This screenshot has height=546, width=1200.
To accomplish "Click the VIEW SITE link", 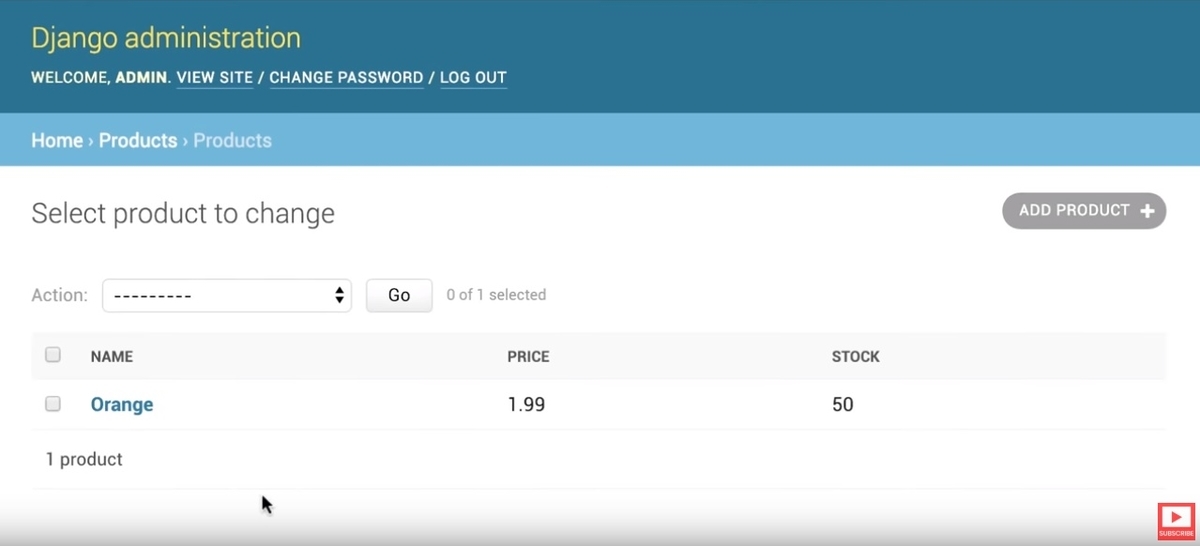I will [215, 77].
